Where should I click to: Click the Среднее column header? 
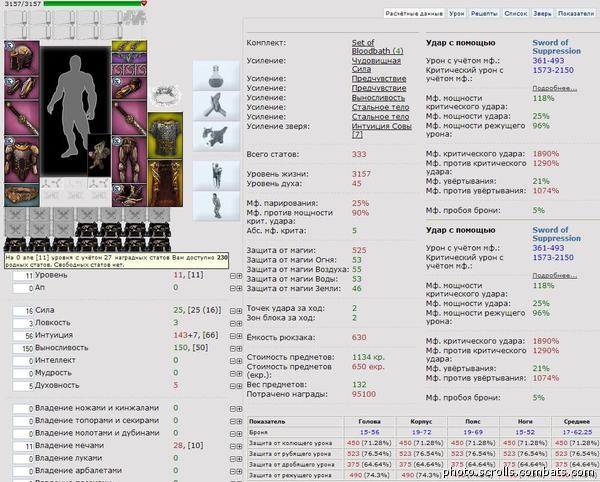pyautogui.click(x=576, y=422)
